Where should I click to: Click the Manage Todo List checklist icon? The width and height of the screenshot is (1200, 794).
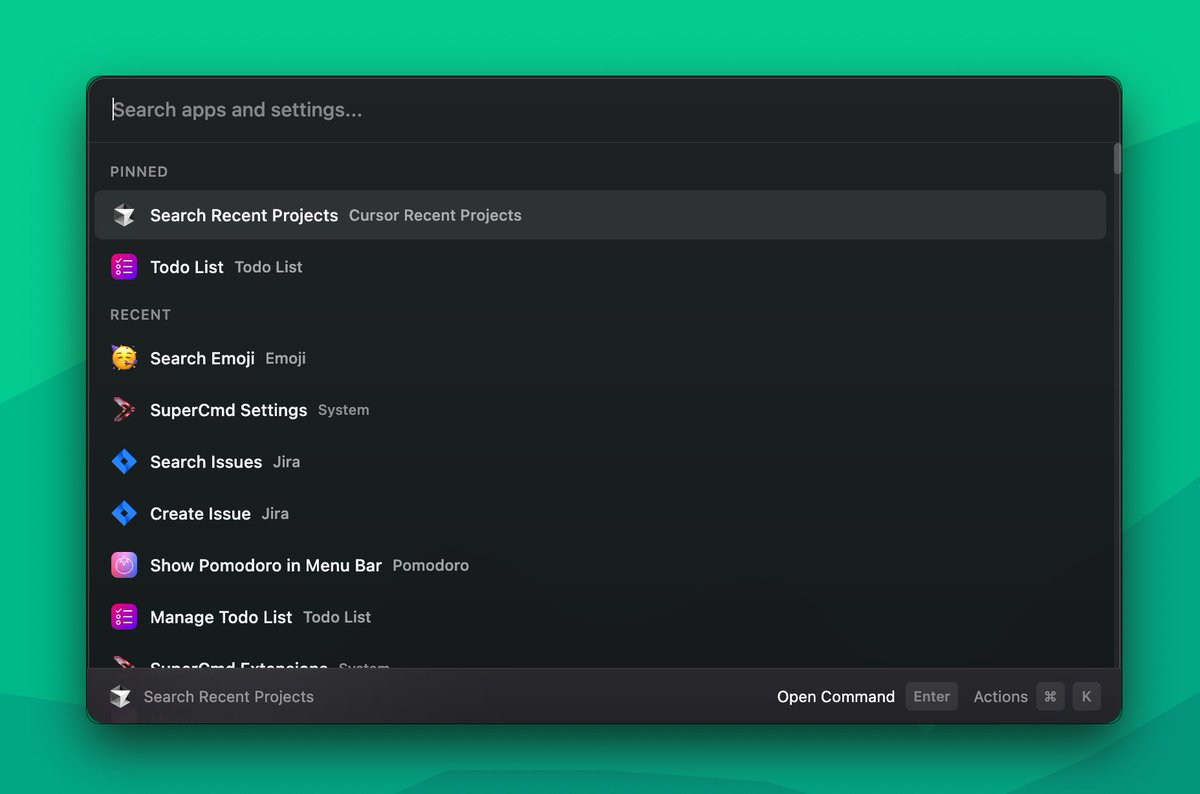[123, 617]
